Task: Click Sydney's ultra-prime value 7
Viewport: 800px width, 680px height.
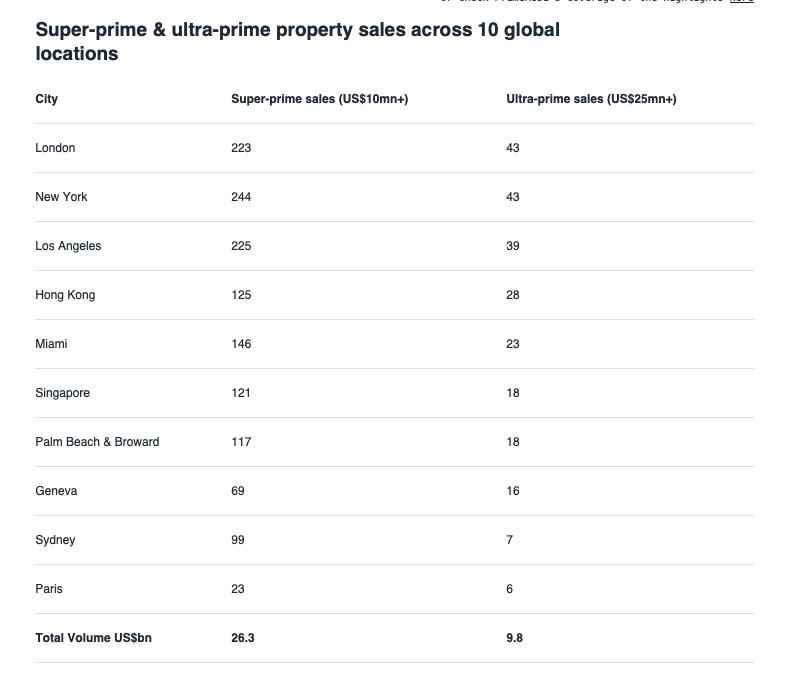Action: pyautogui.click(x=510, y=540)
